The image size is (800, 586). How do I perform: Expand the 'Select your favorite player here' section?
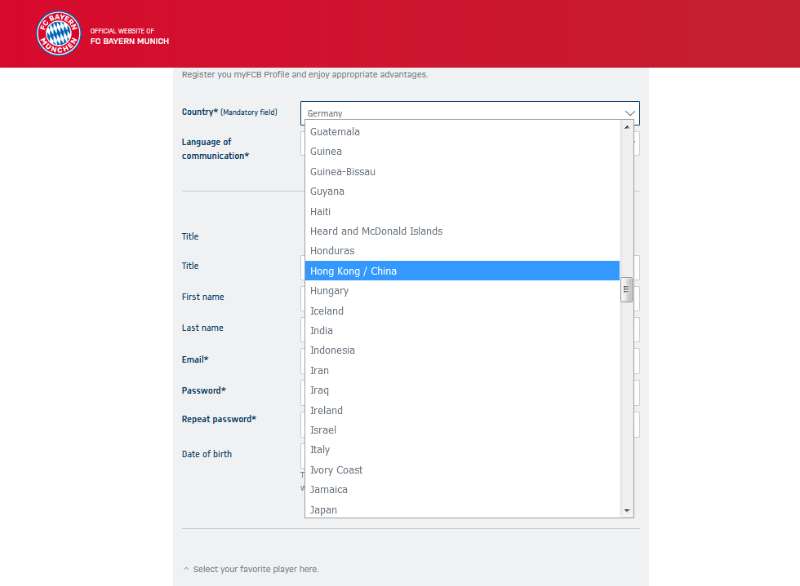[x=251, y=569]
